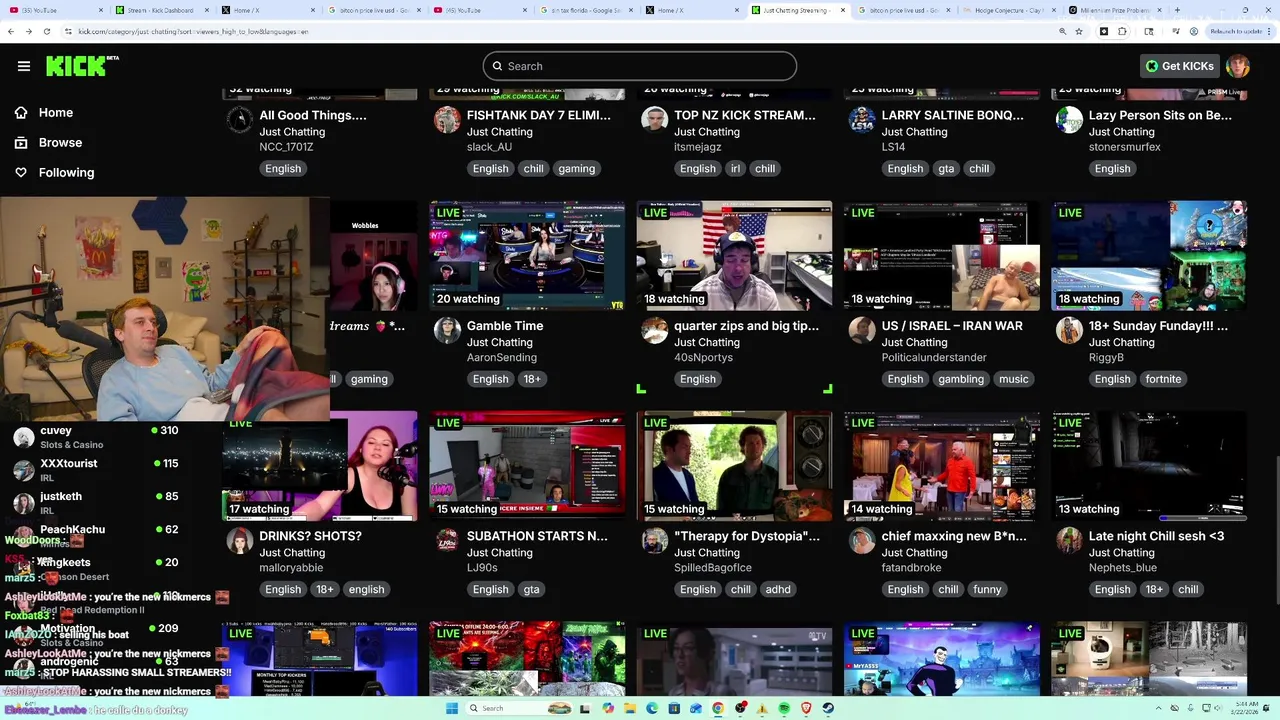The image size is (1280, 720).
Task: Click the fortnite tag under RiggyB
Action: tap(1163, 379)
